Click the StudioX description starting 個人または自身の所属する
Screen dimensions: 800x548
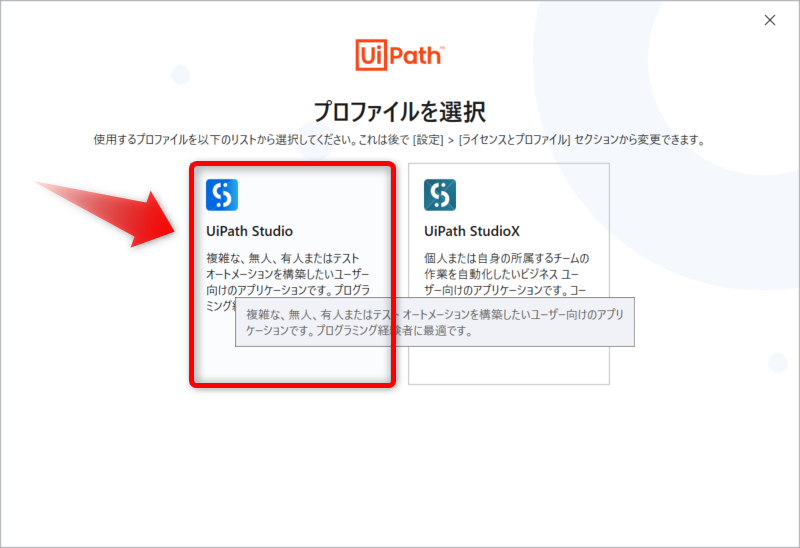[x=507, y=274]
